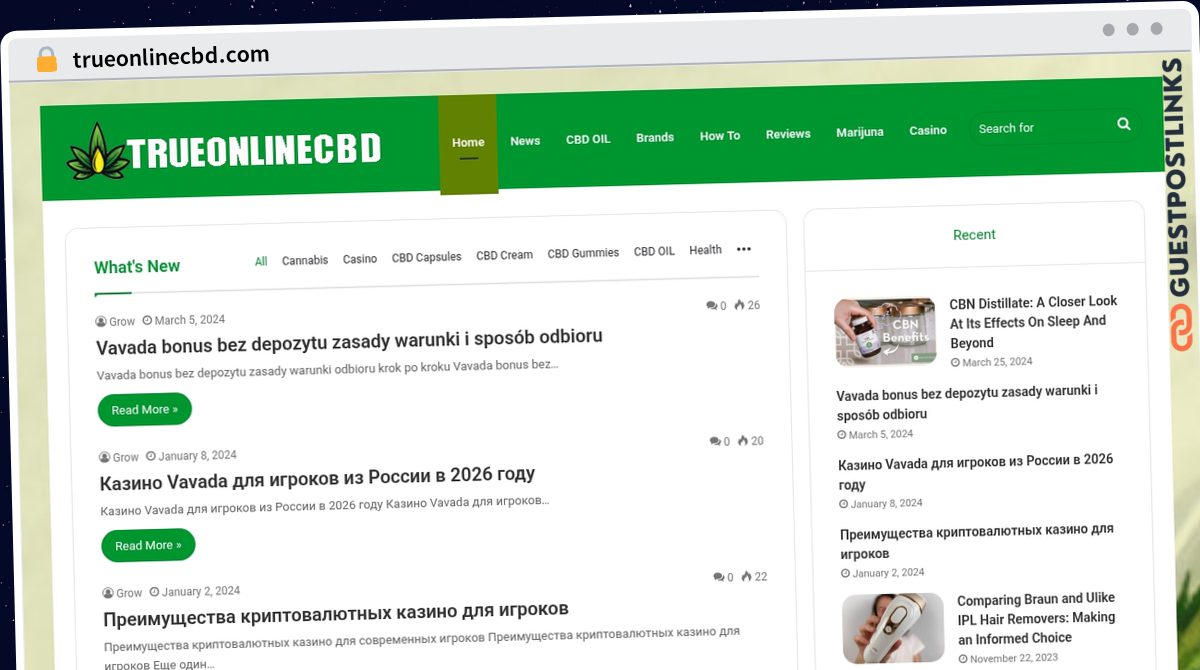The image size is (1200, 670).
Task: Open main article Казино Vavada для игроков
Action: click(318, 478)
